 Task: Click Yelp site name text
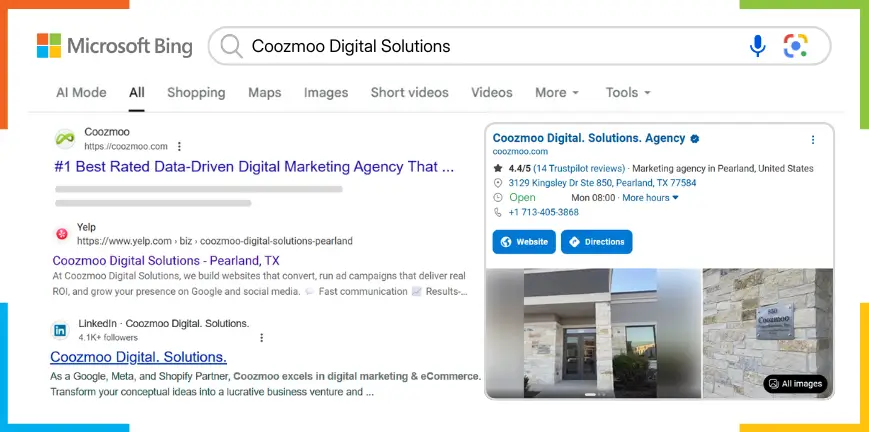pos(86,227)
